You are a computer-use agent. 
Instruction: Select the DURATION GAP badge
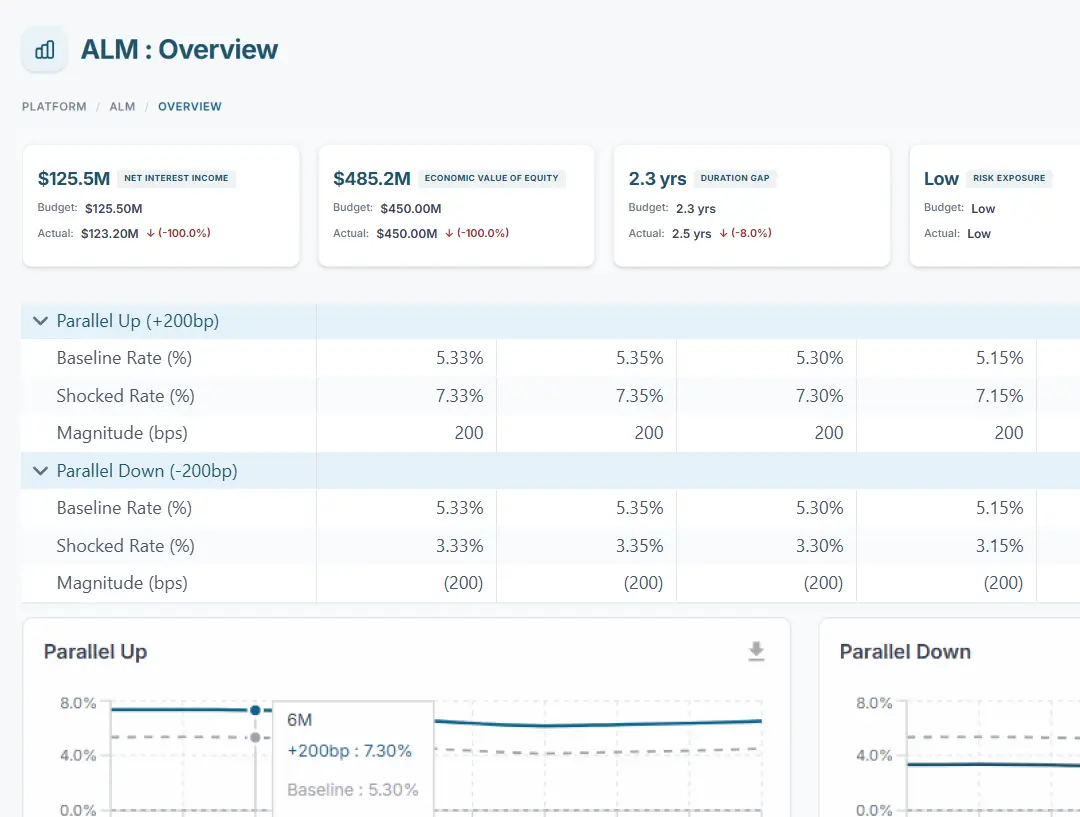pyautogui.click(x=735, y=178)
